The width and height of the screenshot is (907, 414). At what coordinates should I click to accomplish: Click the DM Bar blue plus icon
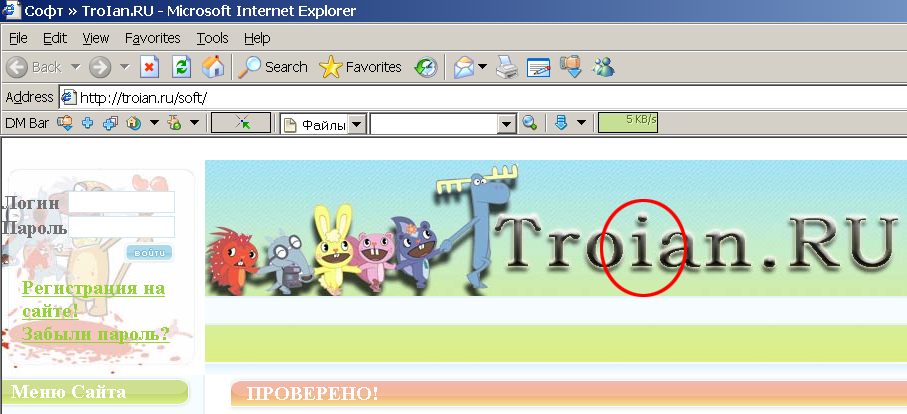[87, 123]
